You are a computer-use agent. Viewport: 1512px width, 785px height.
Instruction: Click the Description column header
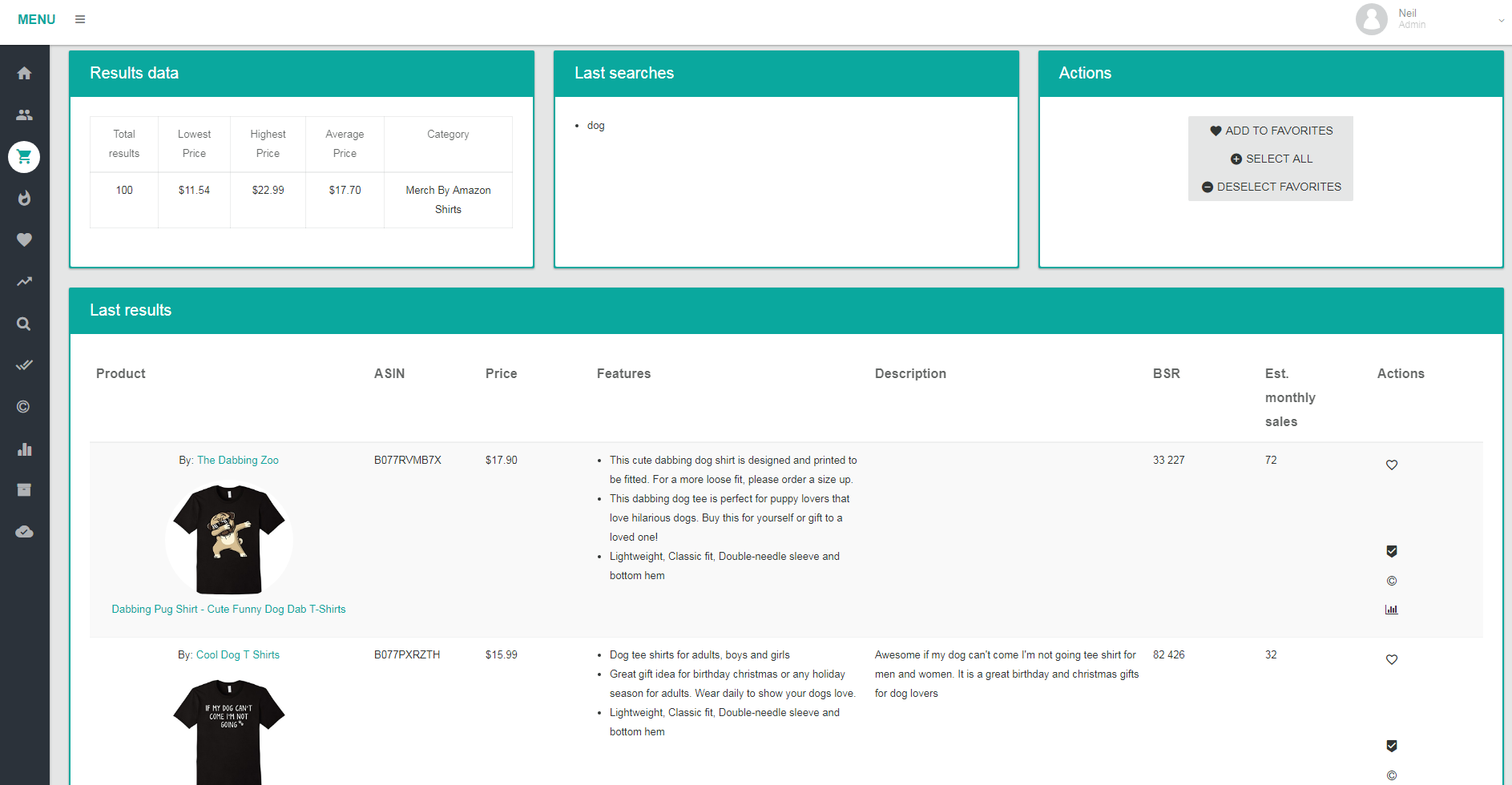pos(910,373)
